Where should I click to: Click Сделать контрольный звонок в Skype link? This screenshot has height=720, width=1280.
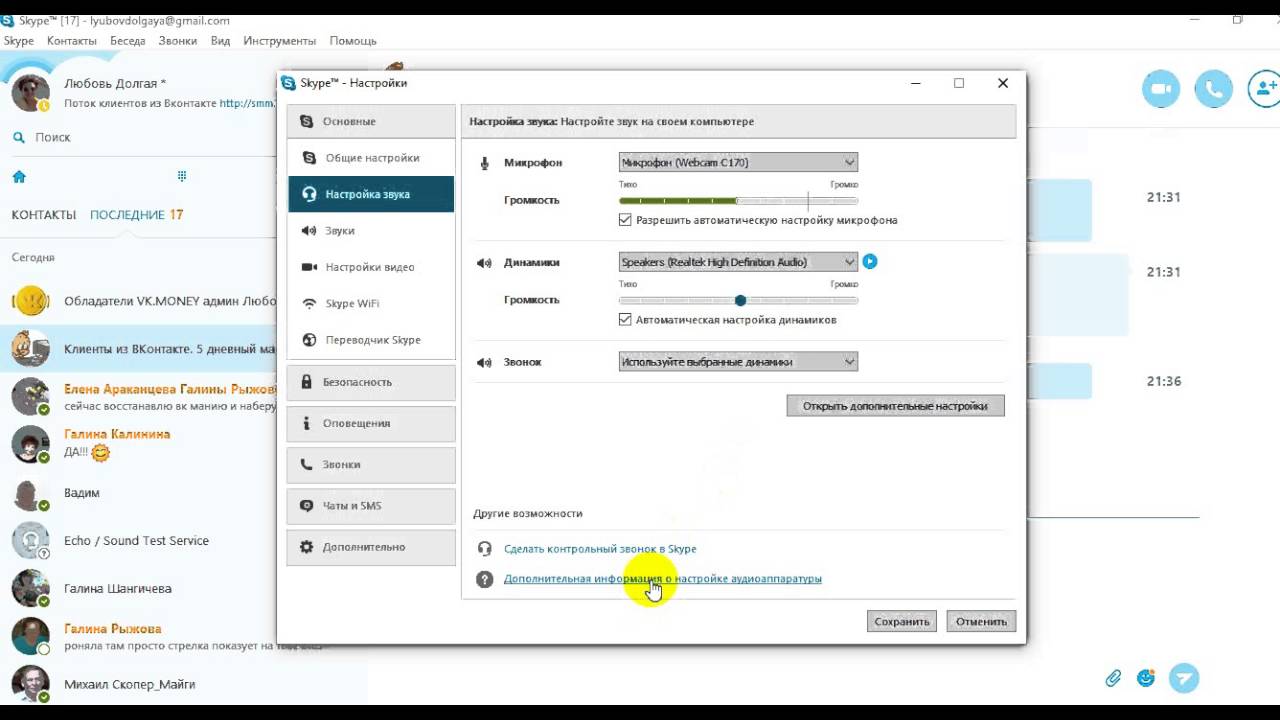tap(600, 549)
